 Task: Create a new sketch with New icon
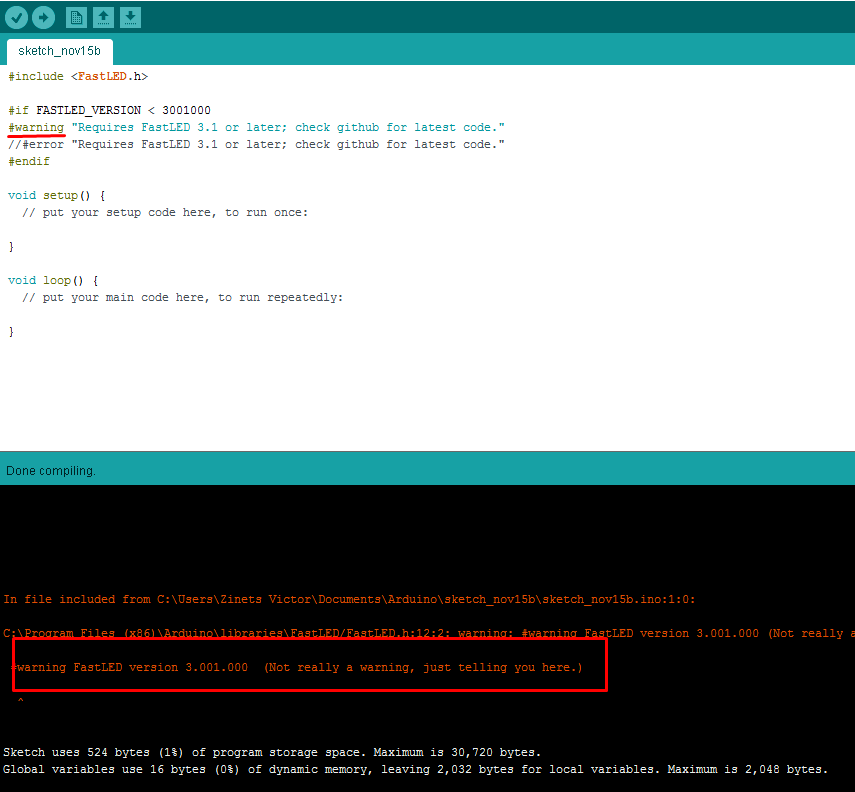[76, 17]
